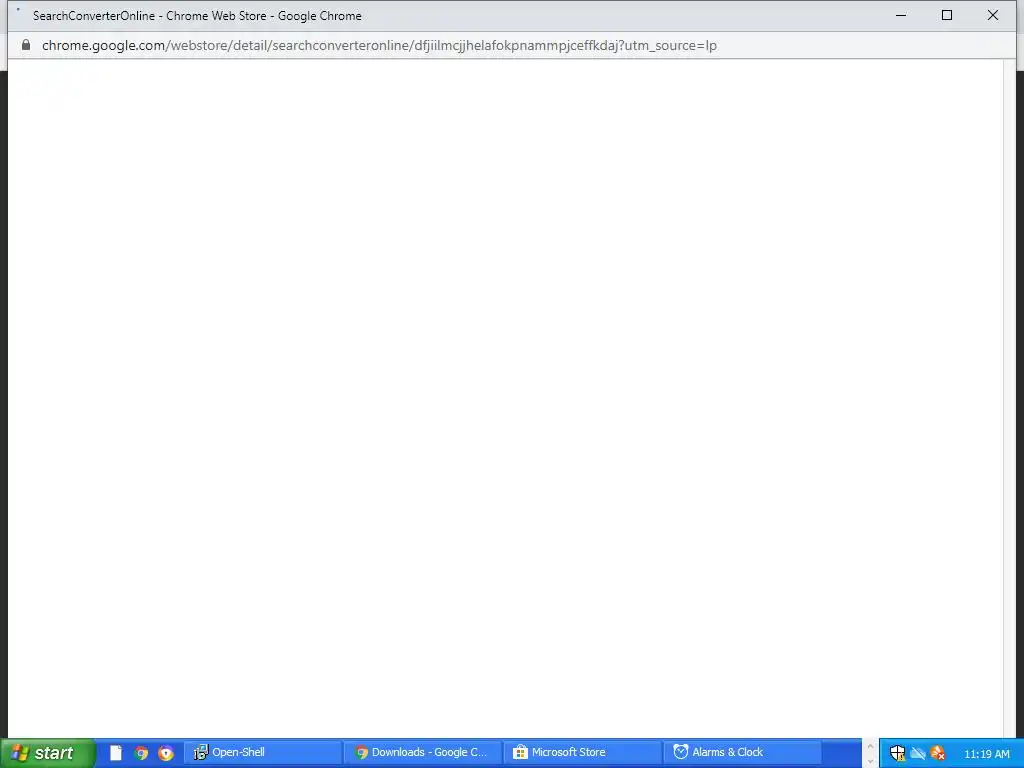The height and width of the screenshot is (768, 1024).
Task: Switch to Alarms & Clock taskbar button
Action: pyautogui.click(x=743, y=752)
